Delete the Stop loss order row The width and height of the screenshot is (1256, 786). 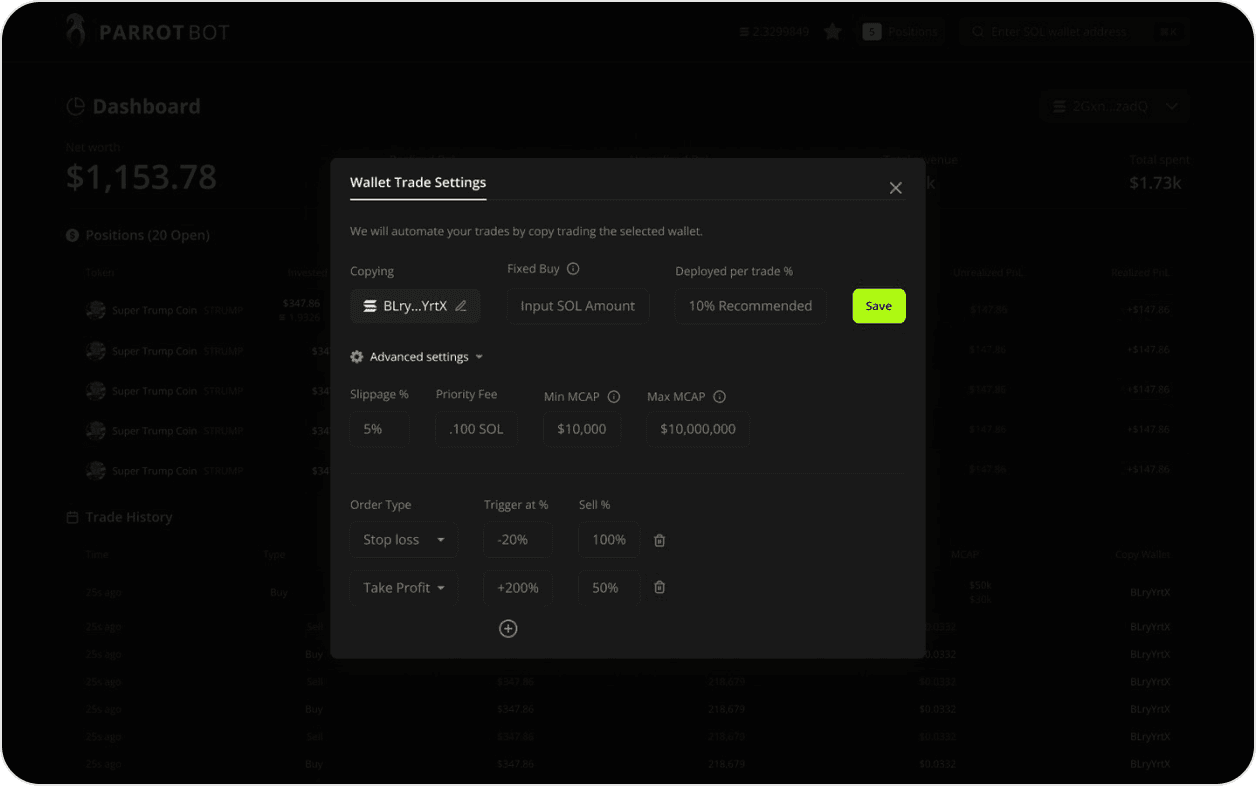coord(660,540)
